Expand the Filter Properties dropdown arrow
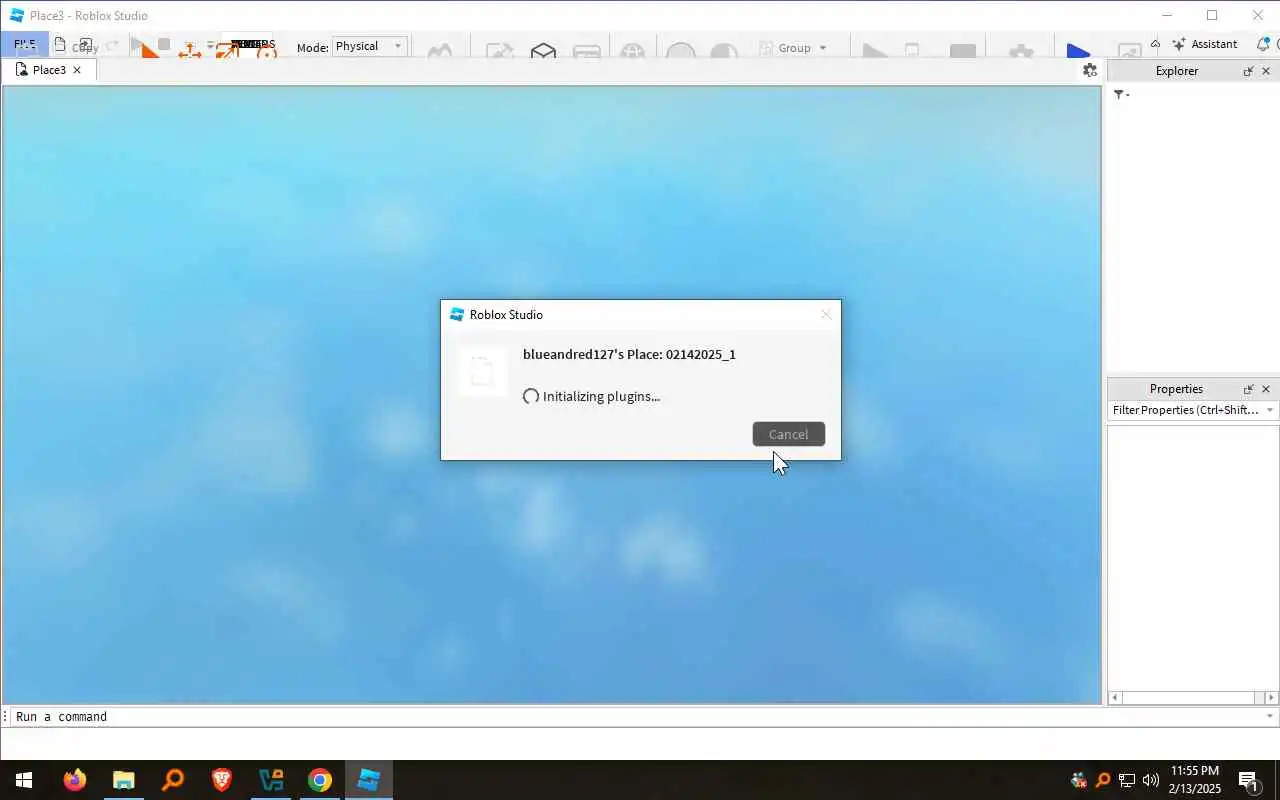Image resolution: width=1280 pixels, height=800 pixels. tap(1271, 410)
